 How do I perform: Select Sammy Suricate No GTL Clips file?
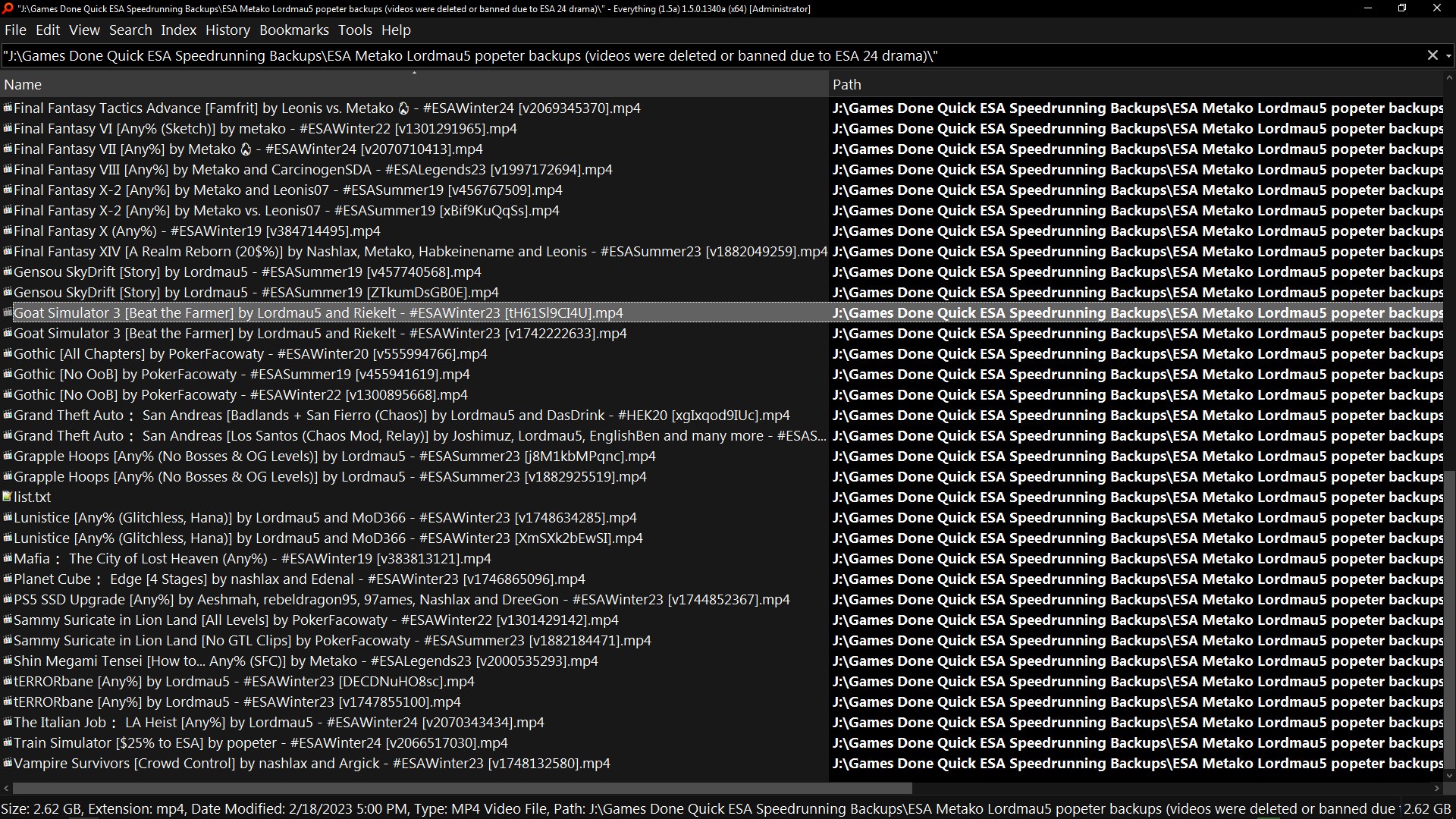click(x=332, y=641)
